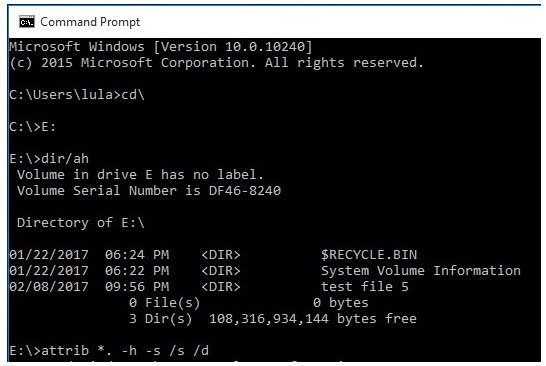
Task: Click the '3 Dir(s)' bytes free line
Action: [273, 319]
